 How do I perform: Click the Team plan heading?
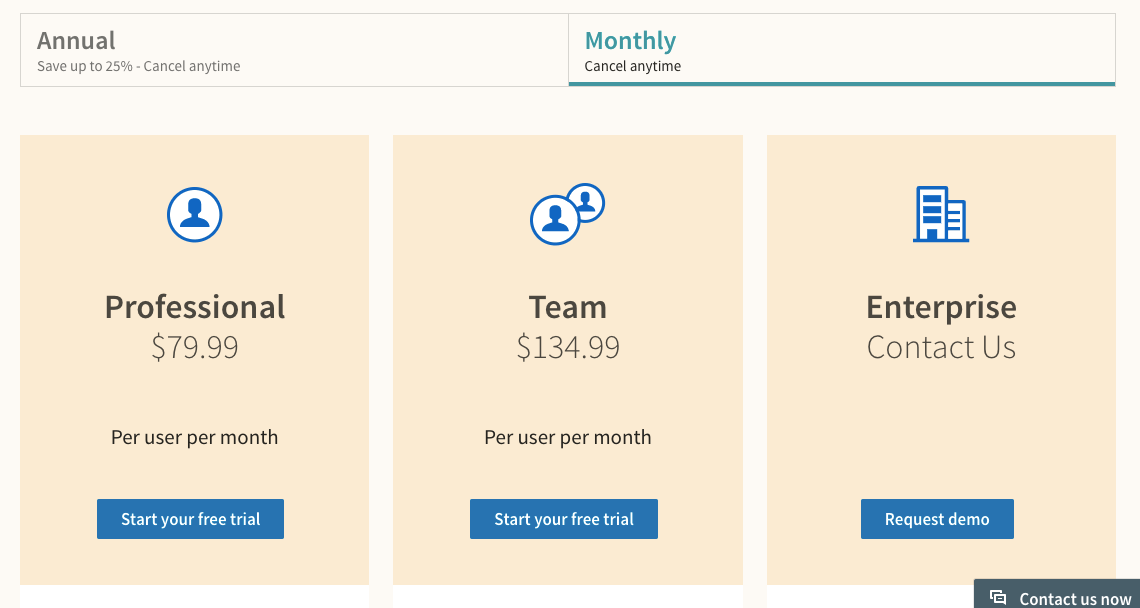(568, 306)
